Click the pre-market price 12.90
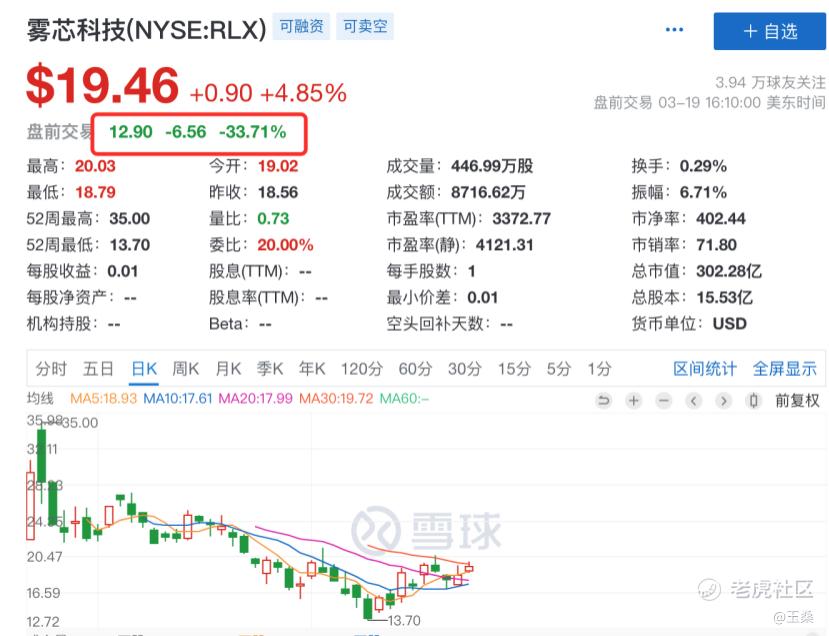The image size is (829, 636). coord(131,132)
